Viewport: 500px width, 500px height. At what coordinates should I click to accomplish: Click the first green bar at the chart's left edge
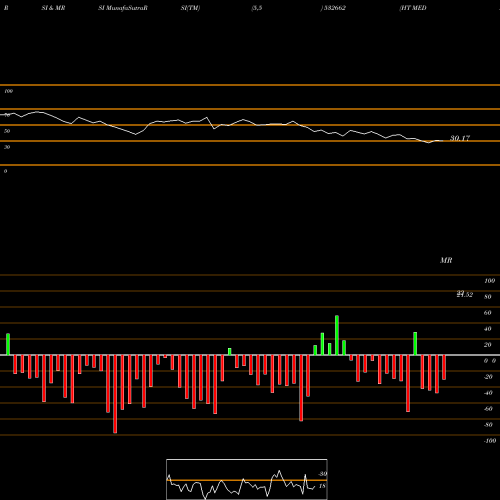8,344
